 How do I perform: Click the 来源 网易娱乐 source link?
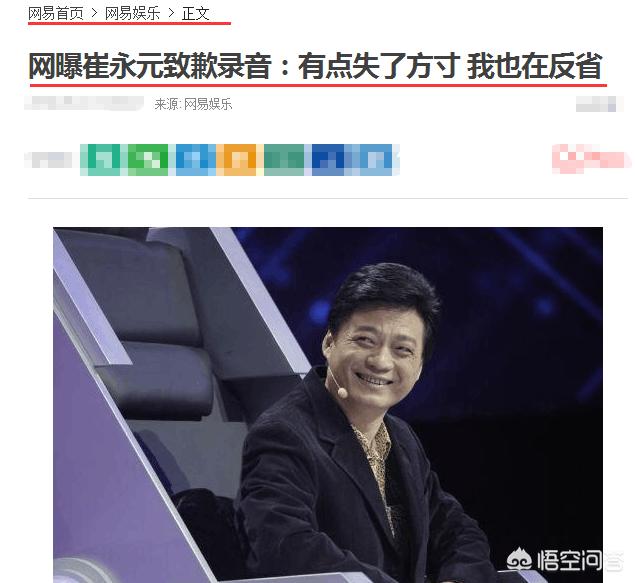click(x=193, y=104)
